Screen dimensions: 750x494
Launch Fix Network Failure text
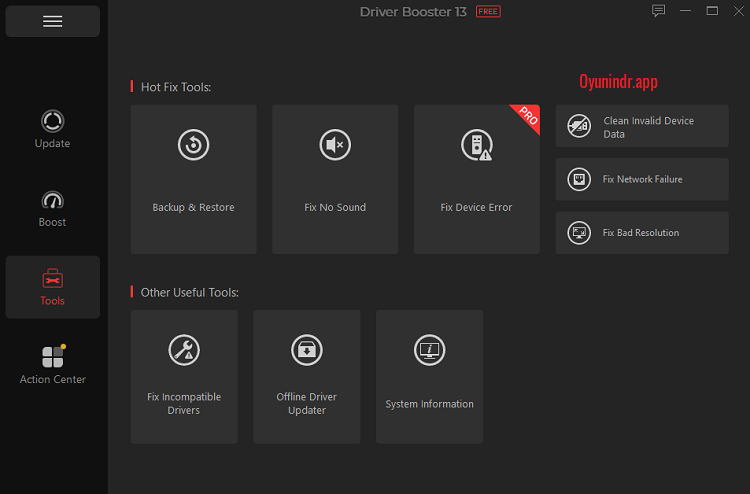click(x=642, y=179)
